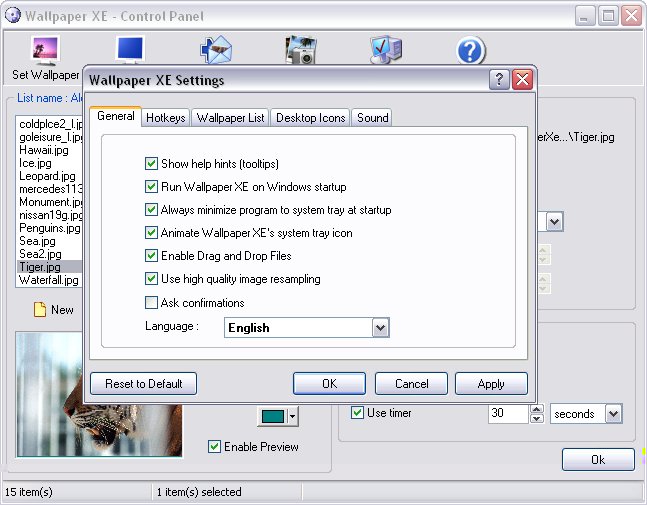Screen dimensions: 647x505
Task: Open the background color picker dropdown arrow
Action: (292, 416)
